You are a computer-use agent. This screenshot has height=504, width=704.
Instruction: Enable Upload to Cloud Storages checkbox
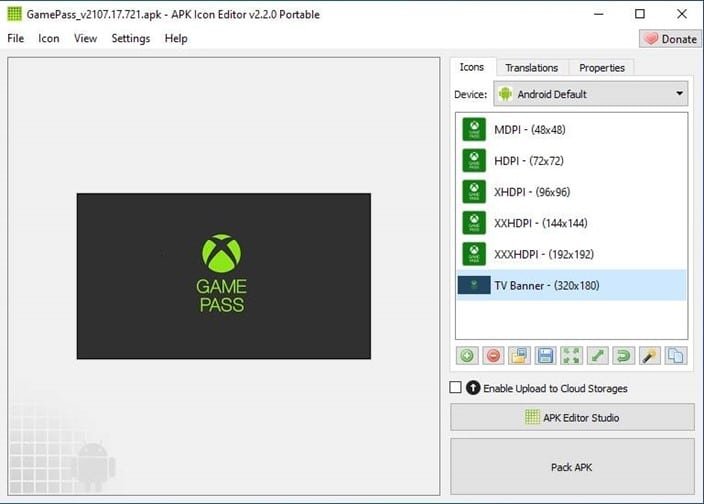click(455, 387)
